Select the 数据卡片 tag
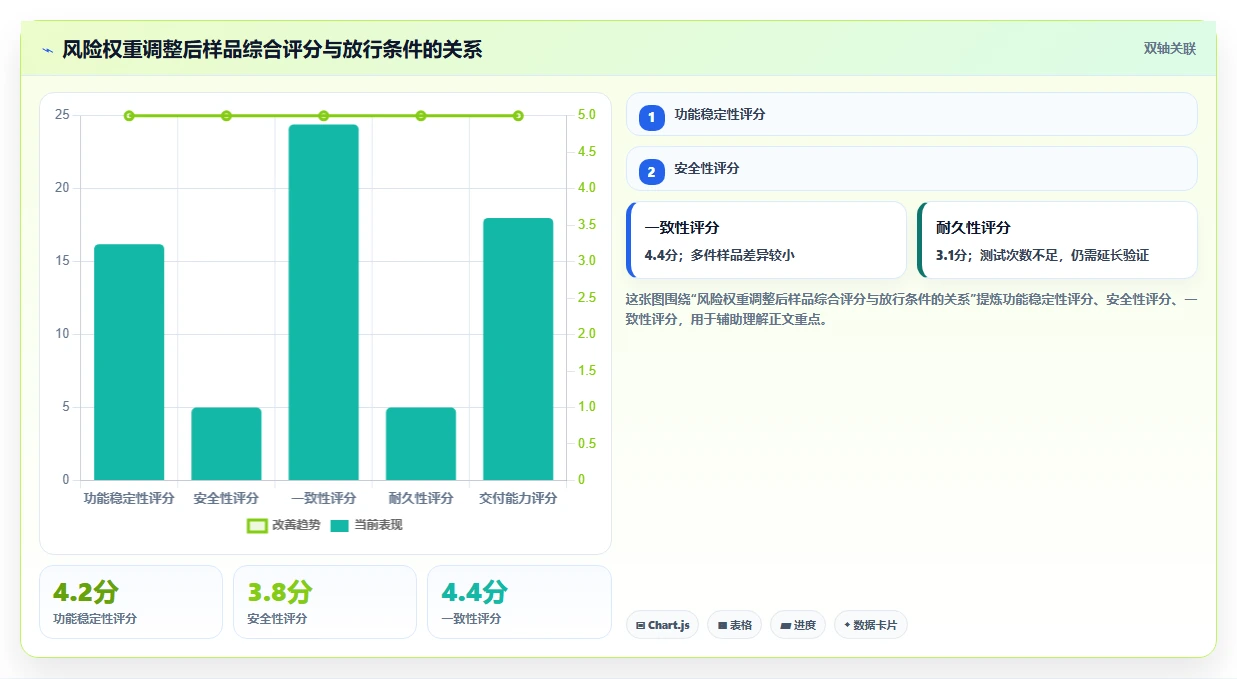1237x679 pixels. point(871,625)
